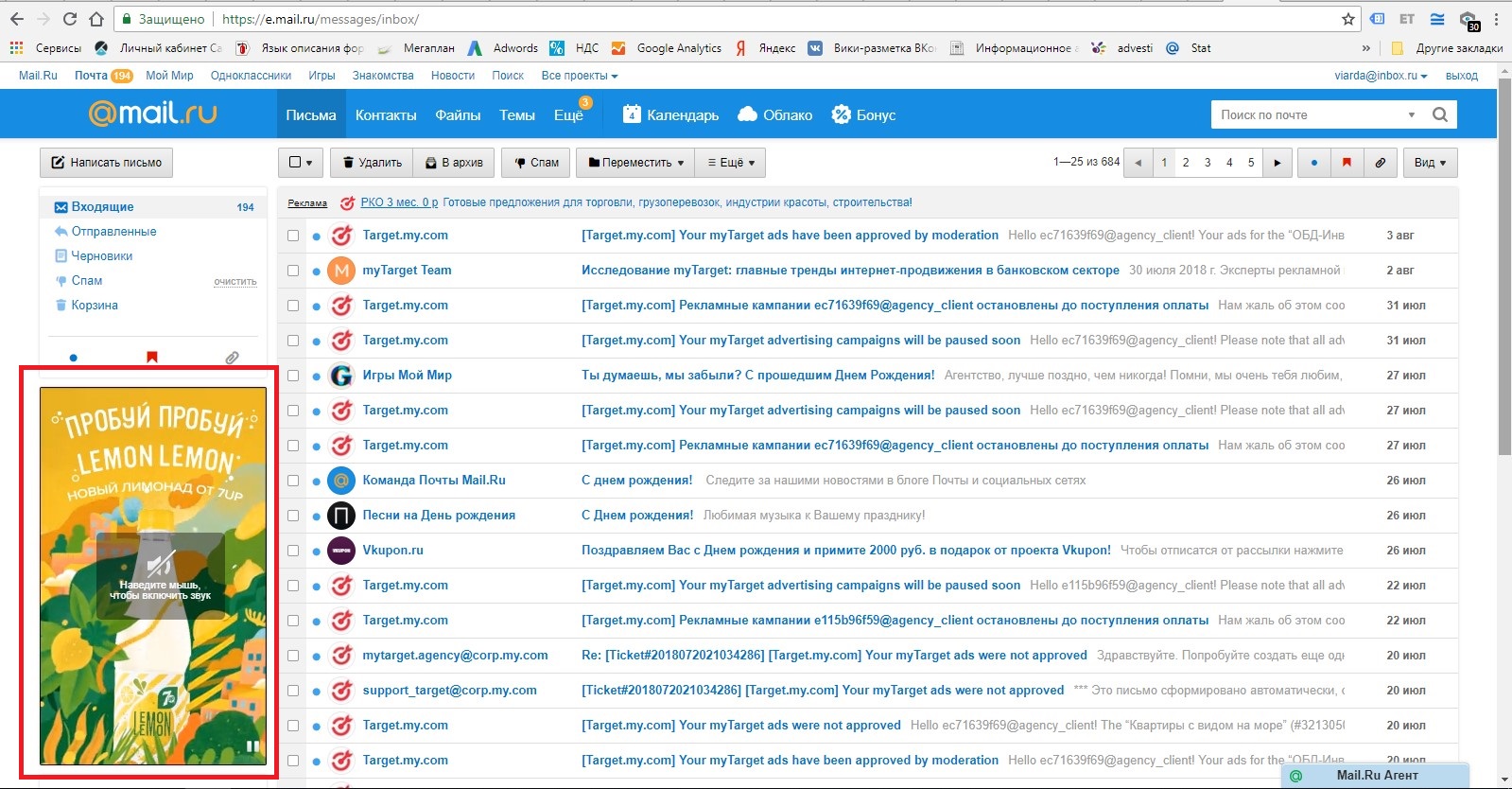
Task: Select the 3 авг Target.my.com message checkbox
Action: (293, 236)
